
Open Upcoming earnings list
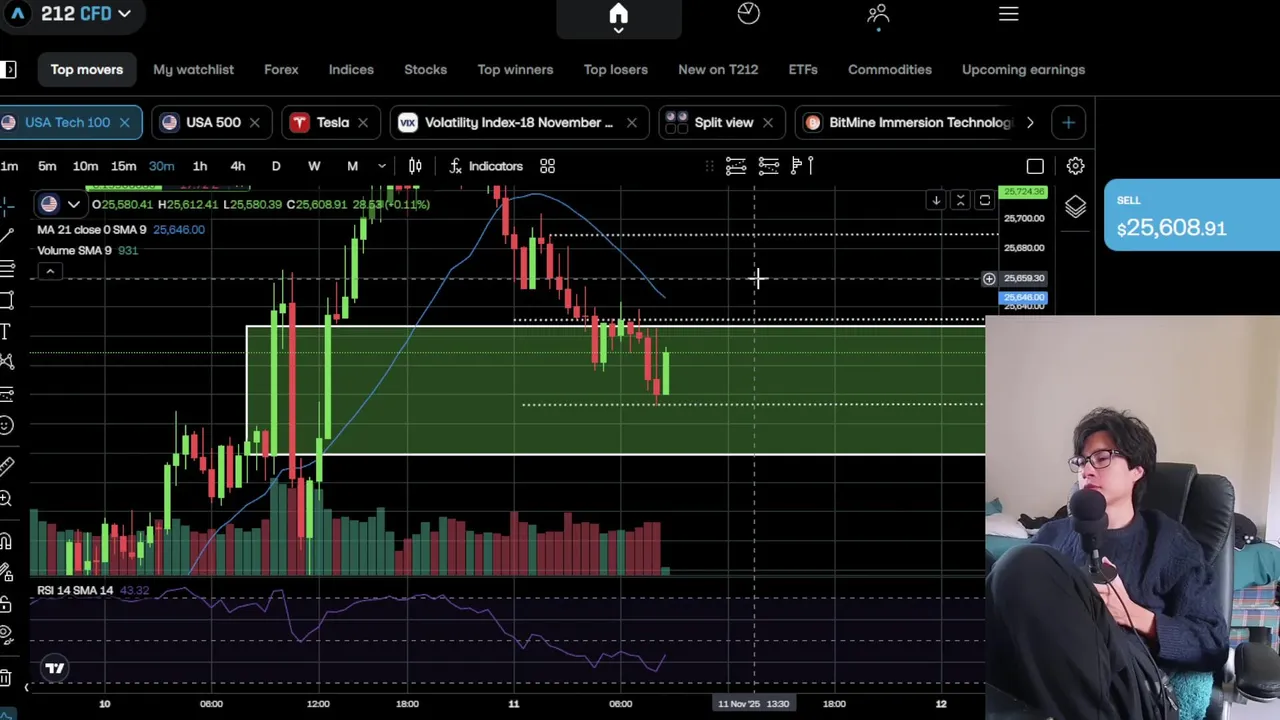(x=1023, y=70)
